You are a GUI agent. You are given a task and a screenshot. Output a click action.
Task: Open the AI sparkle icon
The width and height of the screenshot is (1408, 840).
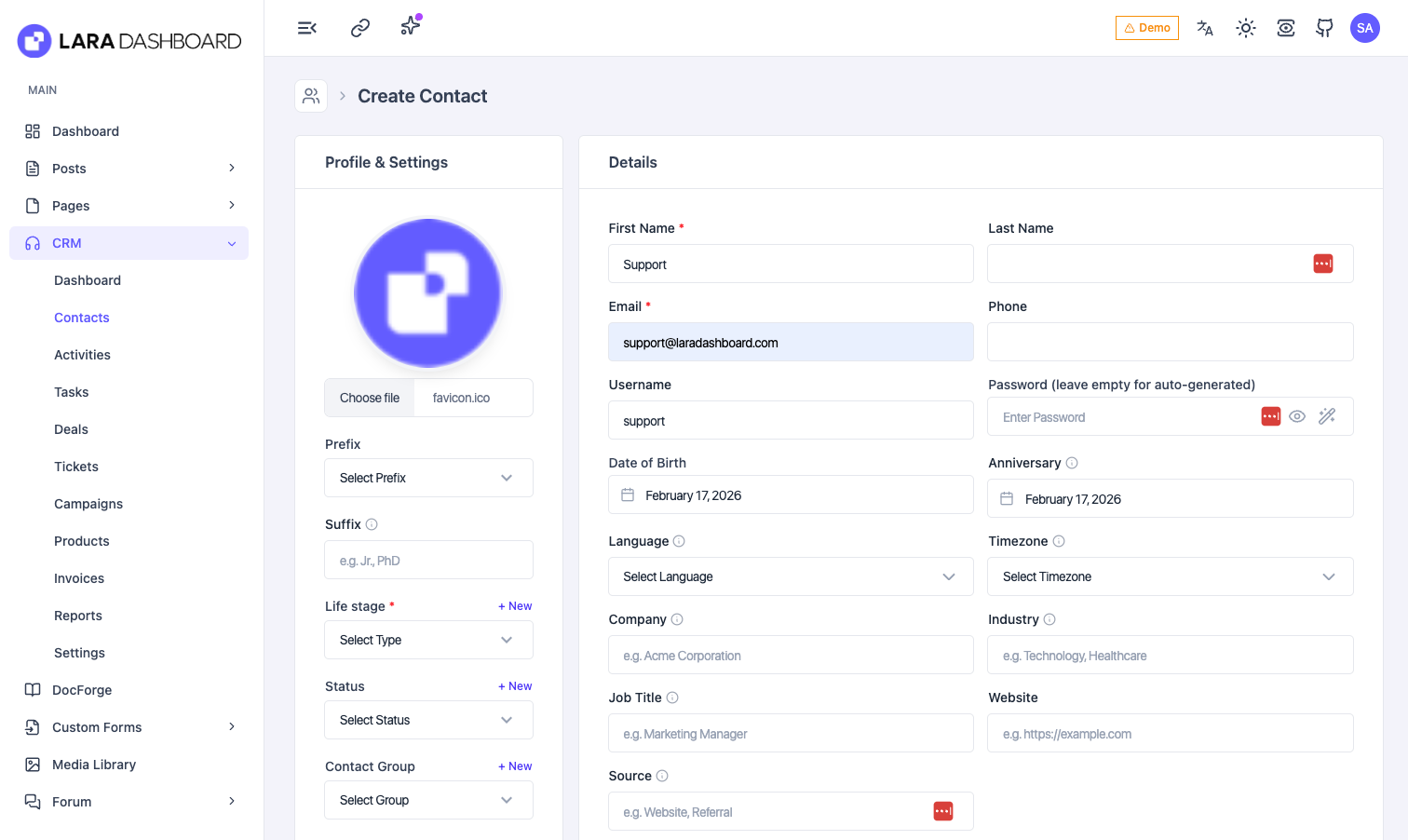pyautogui.click(x=411, y=26)
